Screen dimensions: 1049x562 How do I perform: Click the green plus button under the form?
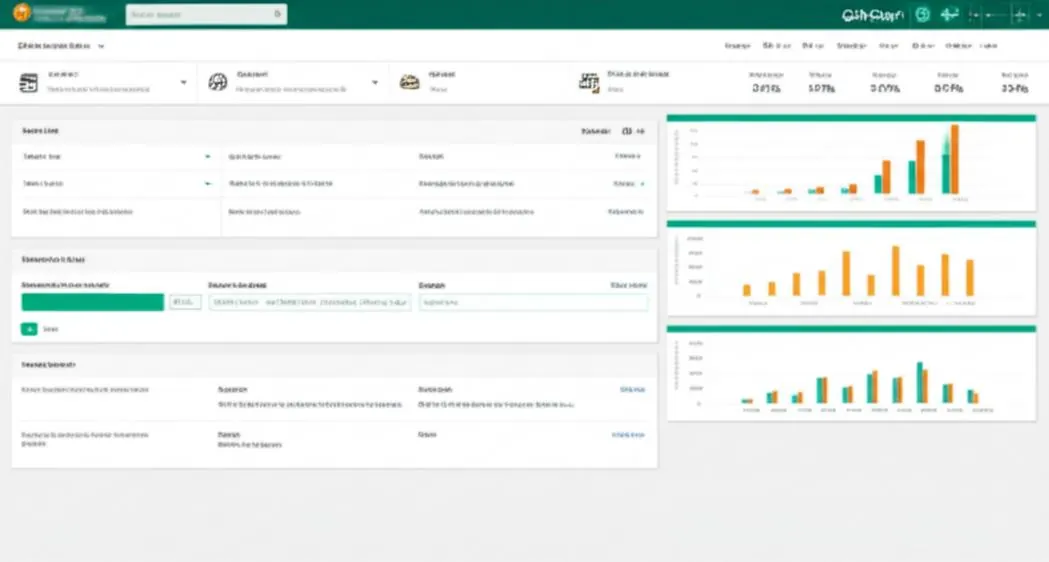pyautogui.click(x=29, y=329)
